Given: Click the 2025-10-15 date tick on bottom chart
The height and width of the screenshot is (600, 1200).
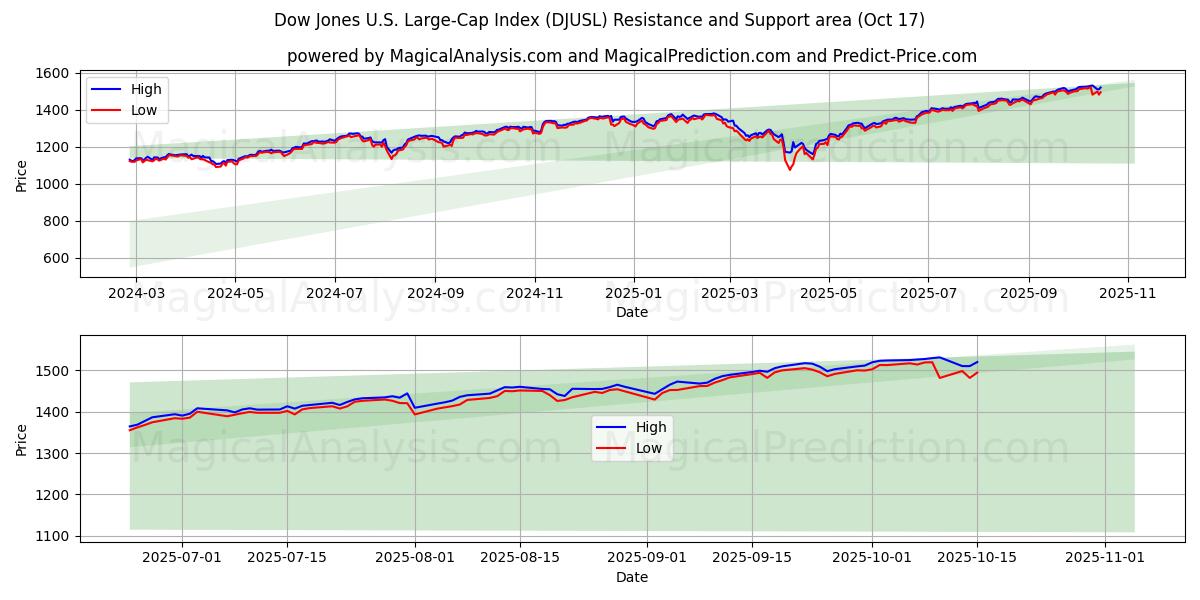Looking at the screenshot, I should (977, 559).
